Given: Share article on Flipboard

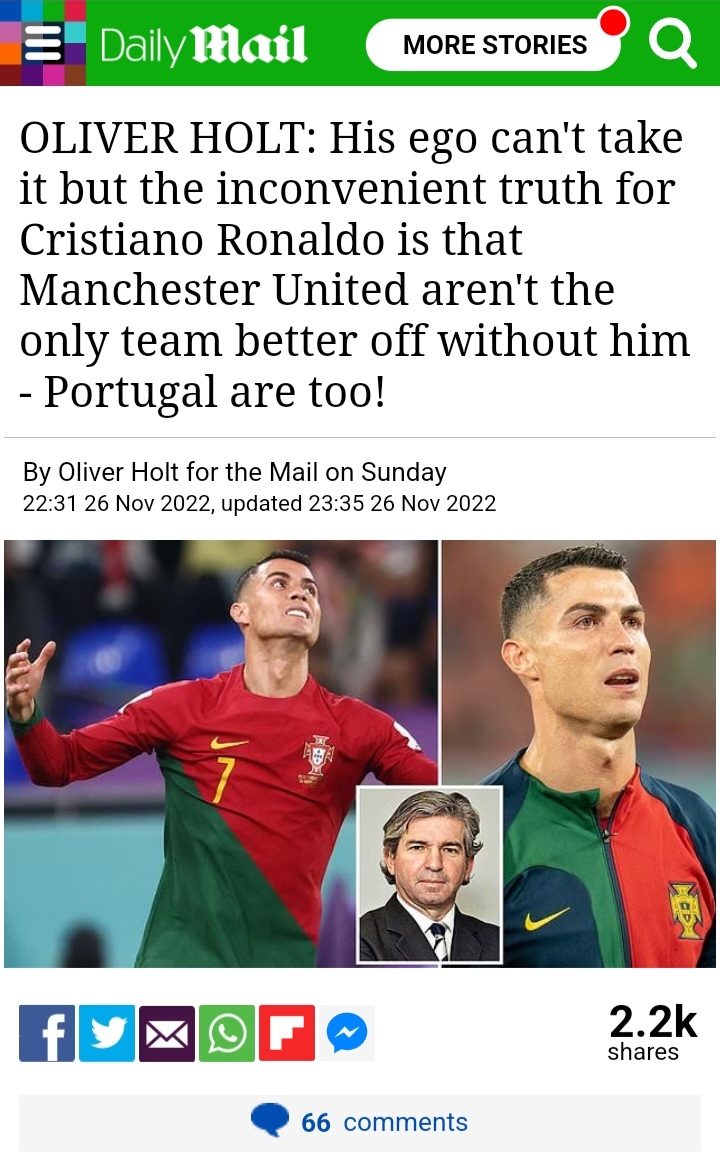Looking at the screenshot, I should [x=287, y=1033].
